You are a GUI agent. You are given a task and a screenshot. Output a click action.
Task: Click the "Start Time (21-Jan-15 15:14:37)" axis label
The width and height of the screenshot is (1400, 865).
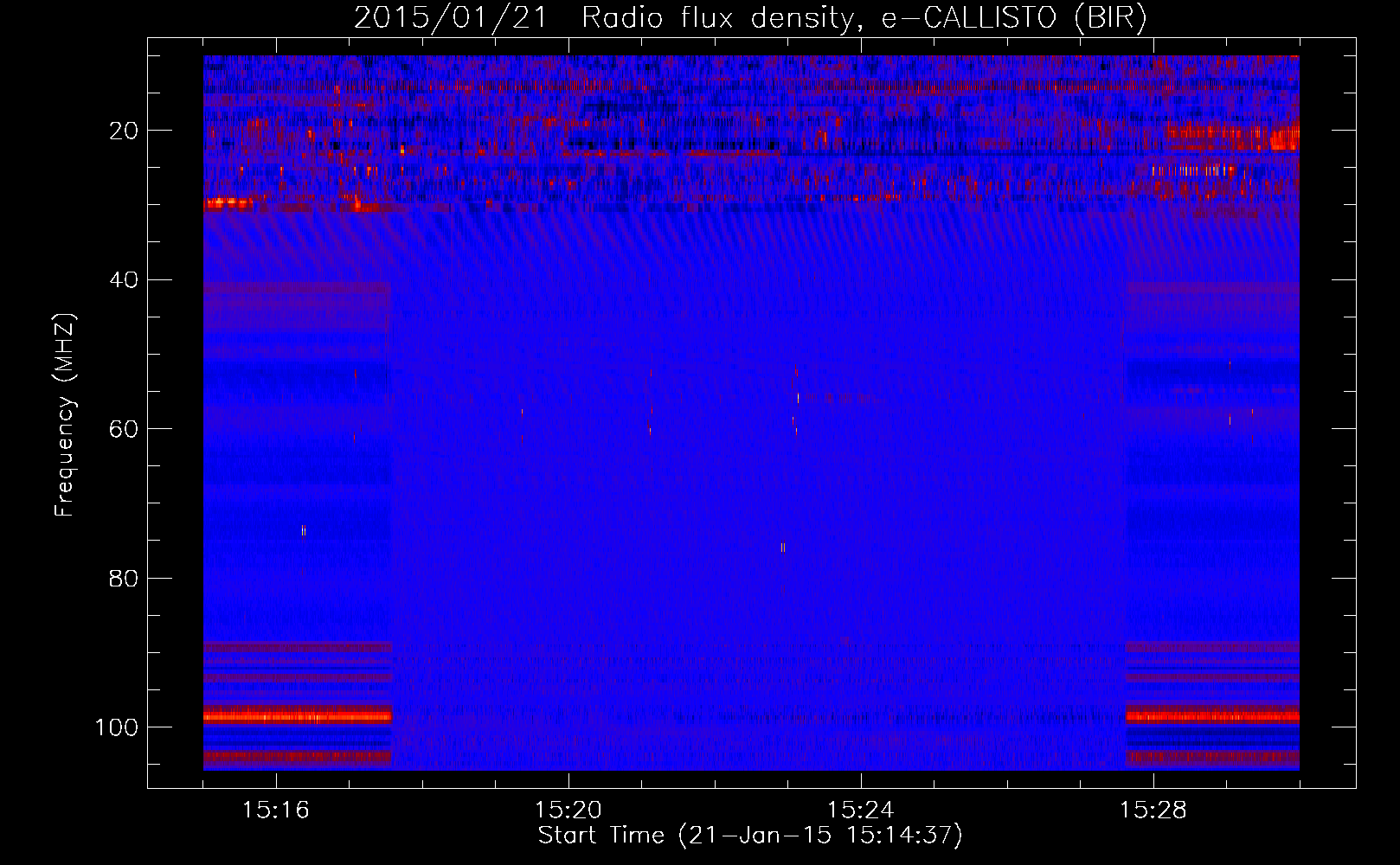pyautogui.click(x=750, y=836)
